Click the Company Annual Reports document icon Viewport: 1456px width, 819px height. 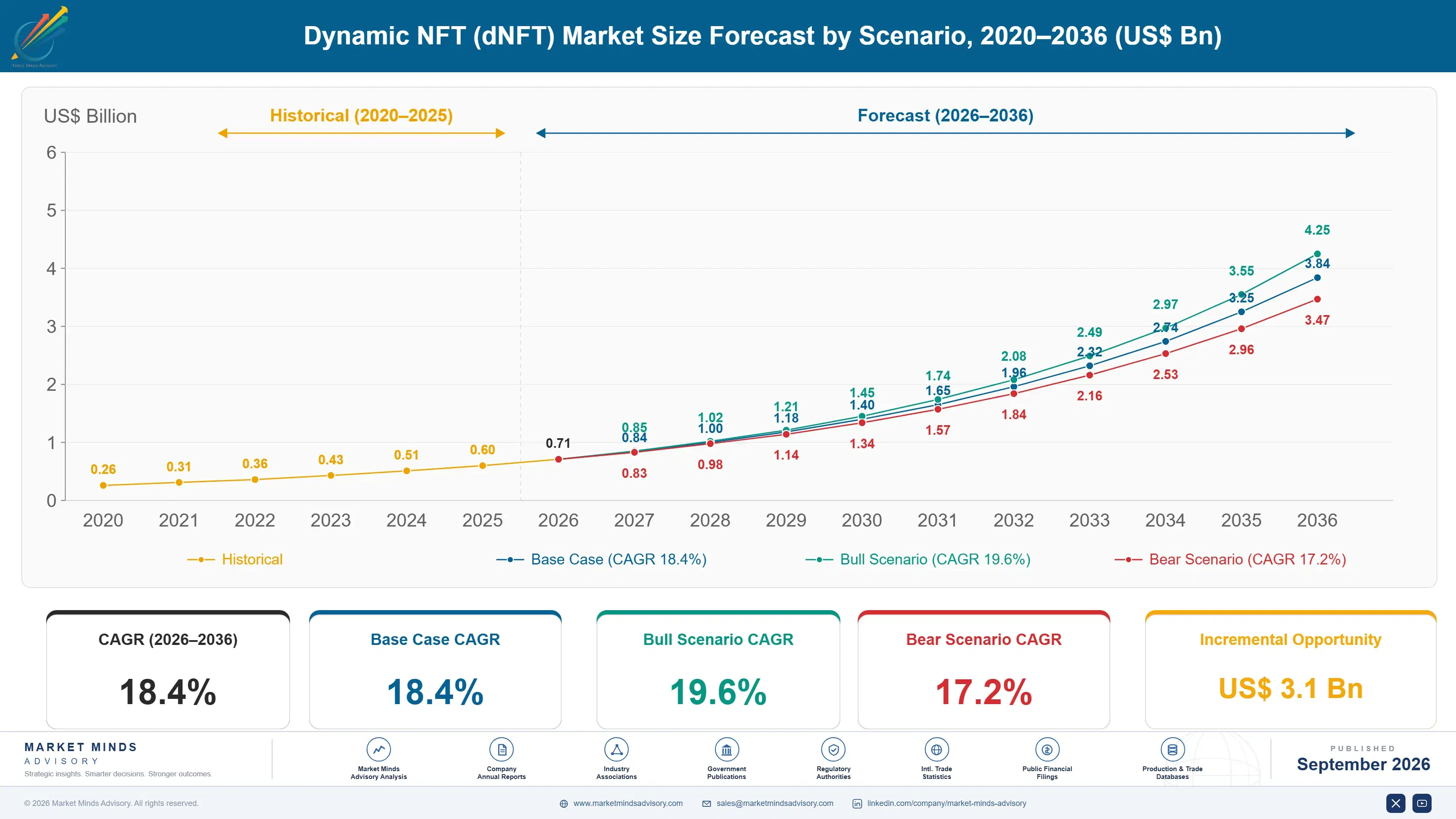point(501,749)
